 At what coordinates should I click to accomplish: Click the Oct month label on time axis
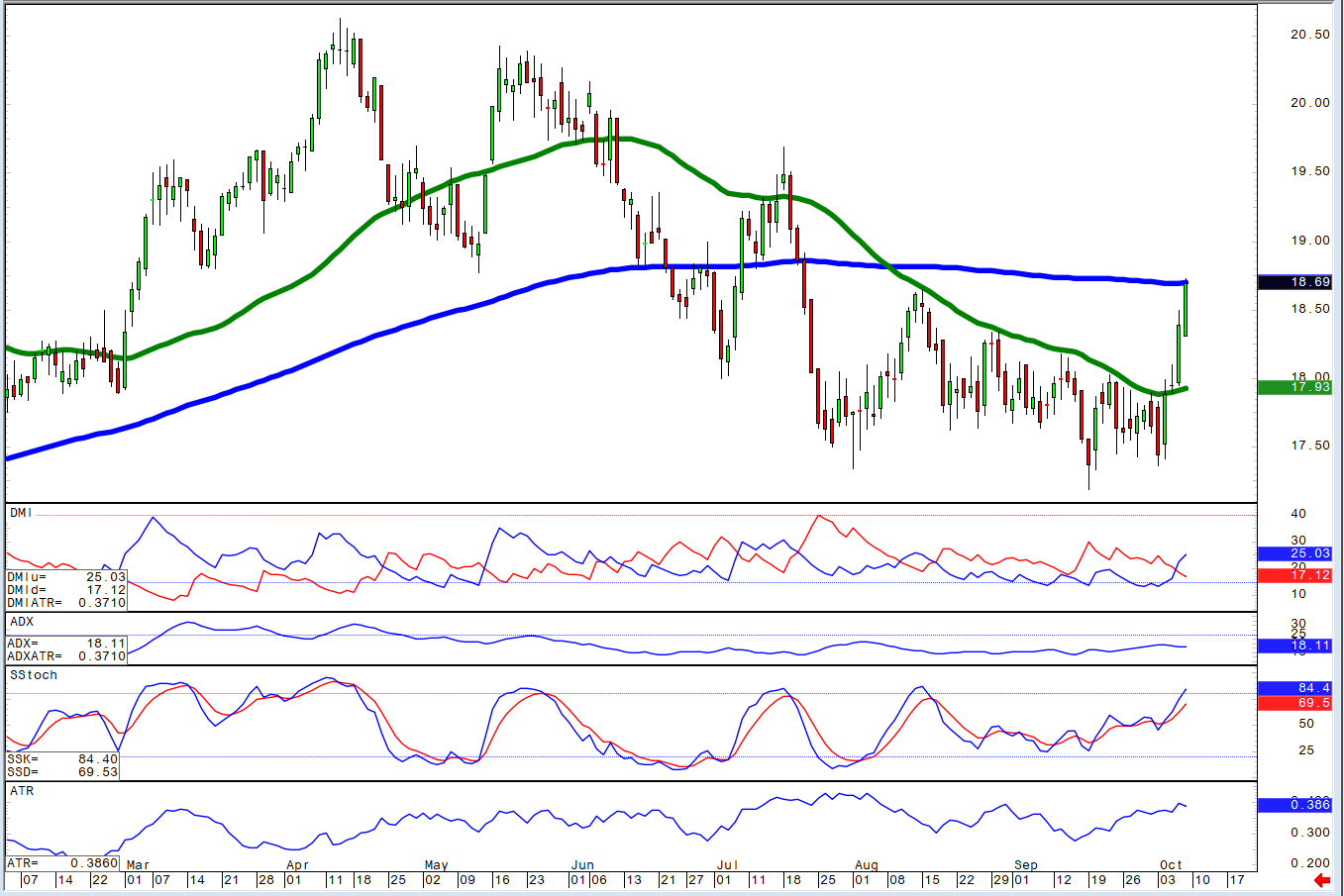(1172, 865)
